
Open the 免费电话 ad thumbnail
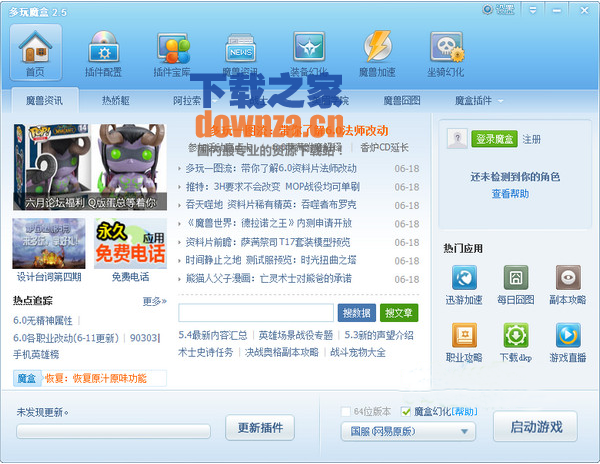130,243
